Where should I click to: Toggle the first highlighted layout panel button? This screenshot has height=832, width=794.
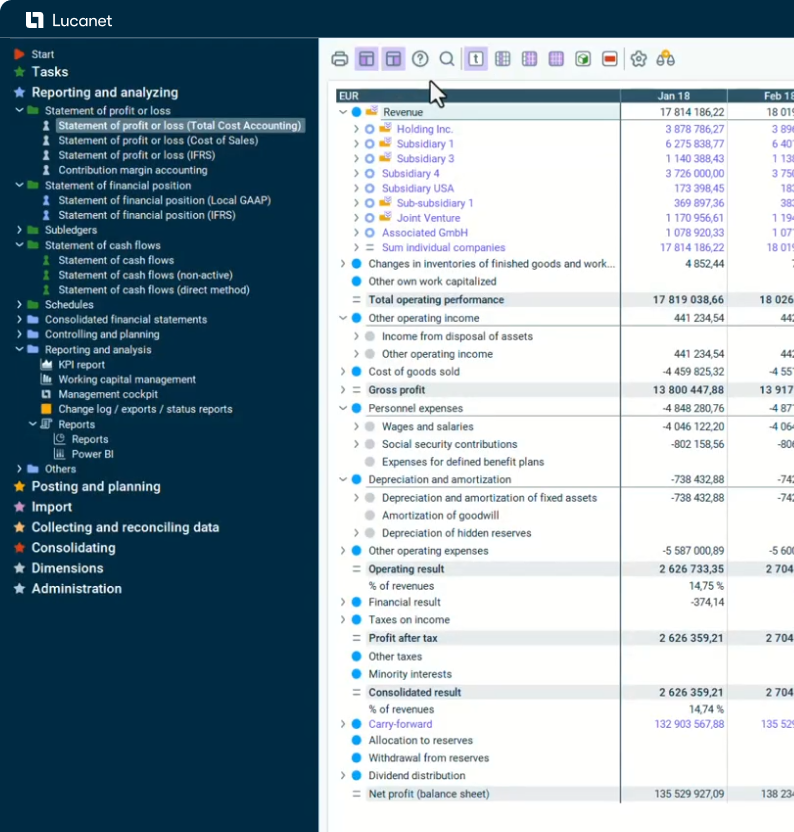tap(366, 59)
